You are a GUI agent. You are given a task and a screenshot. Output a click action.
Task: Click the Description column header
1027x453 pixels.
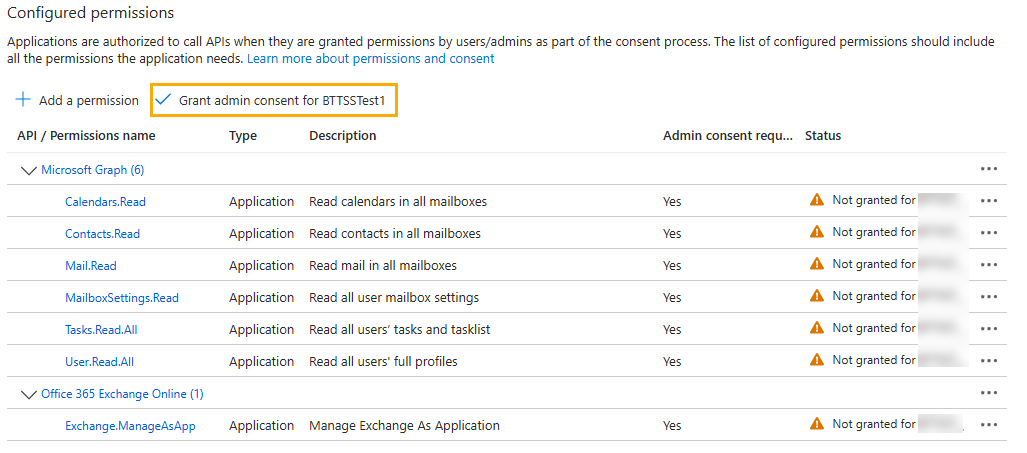(x=343, y=136)
